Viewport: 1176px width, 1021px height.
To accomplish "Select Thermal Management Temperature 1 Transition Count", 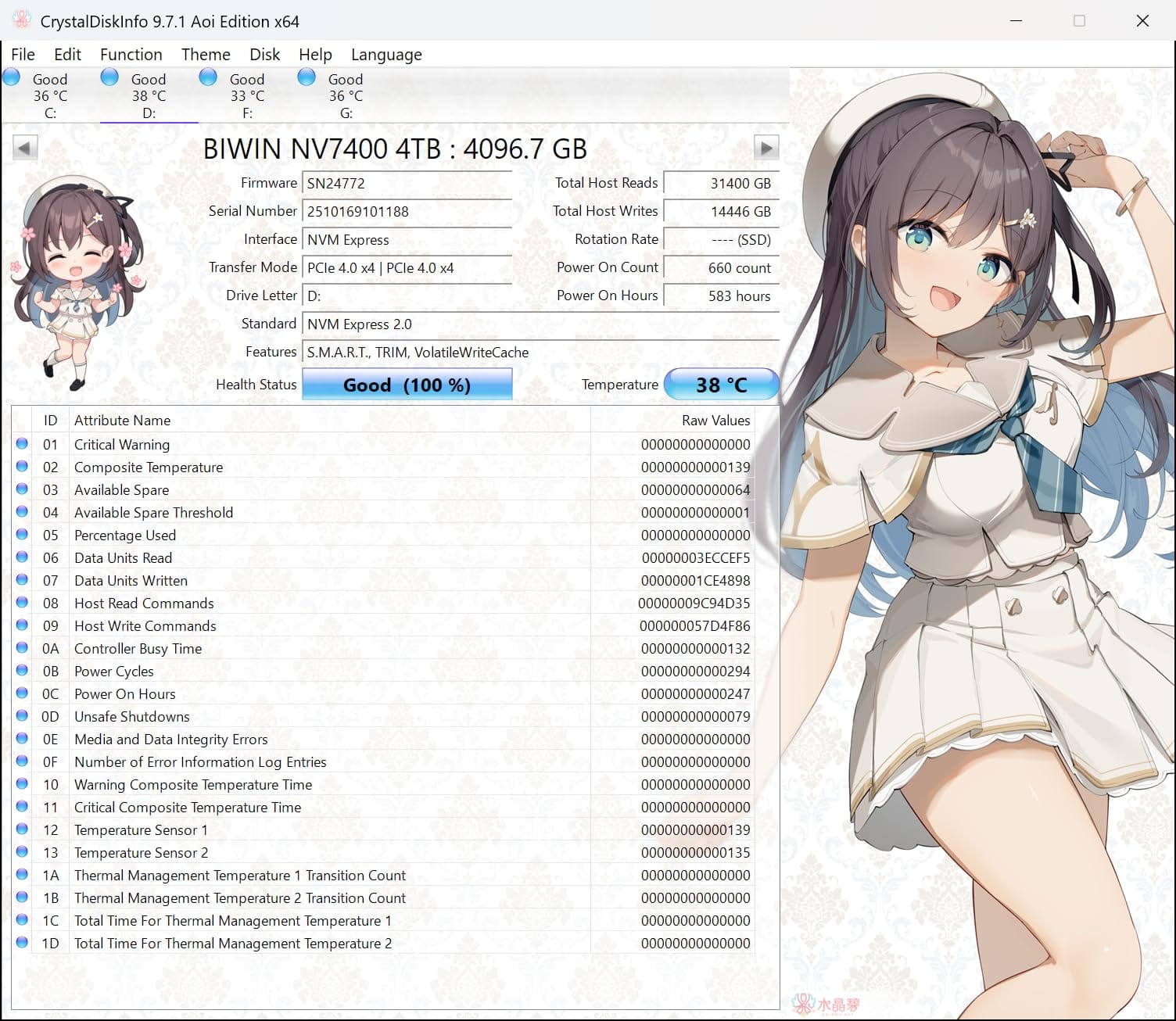I will (x=384, y=875).
